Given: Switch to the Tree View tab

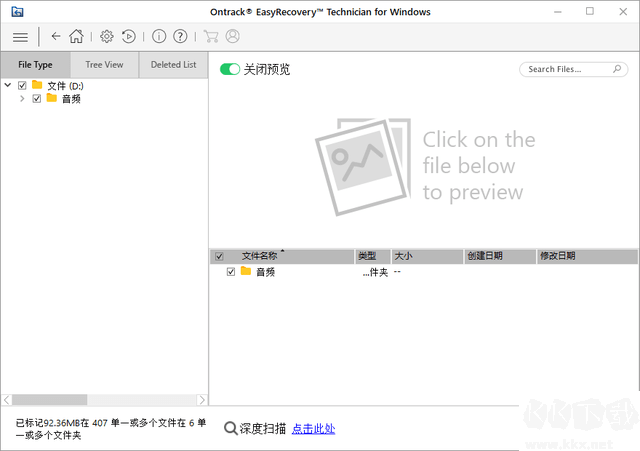Looking at the screenshot, I should (104, 64).
